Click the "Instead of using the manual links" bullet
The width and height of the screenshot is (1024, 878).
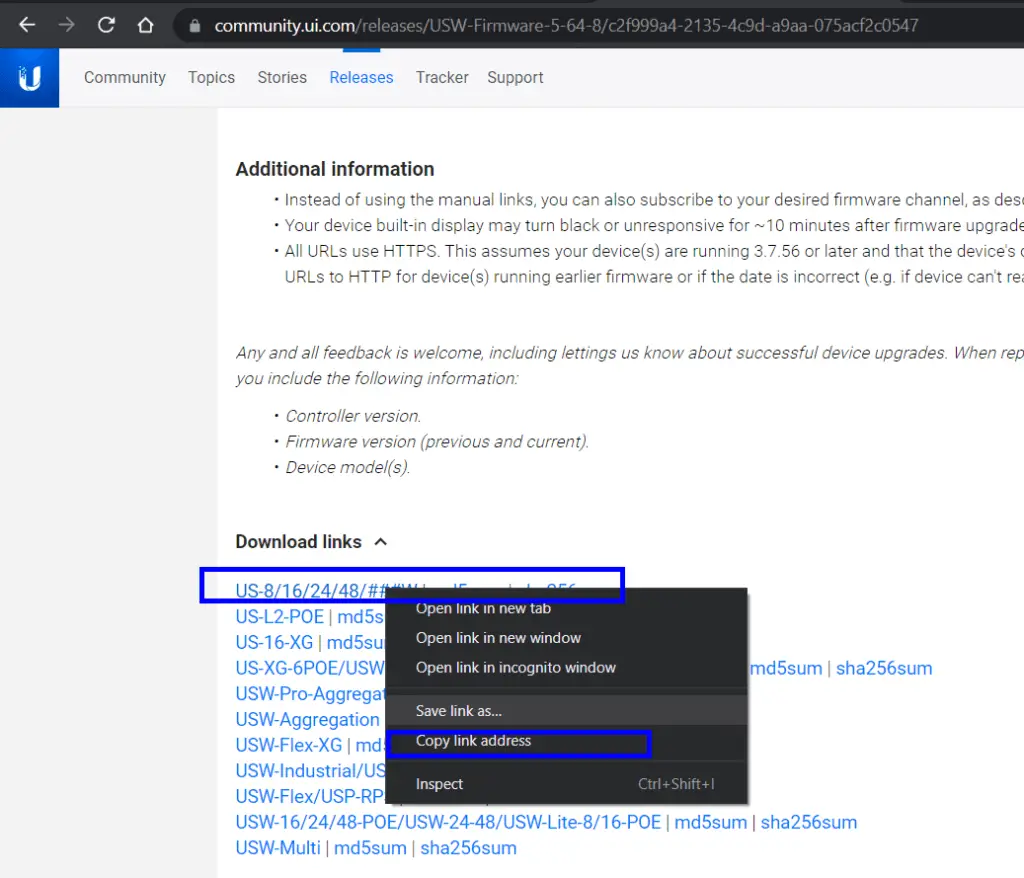(654, 200)
